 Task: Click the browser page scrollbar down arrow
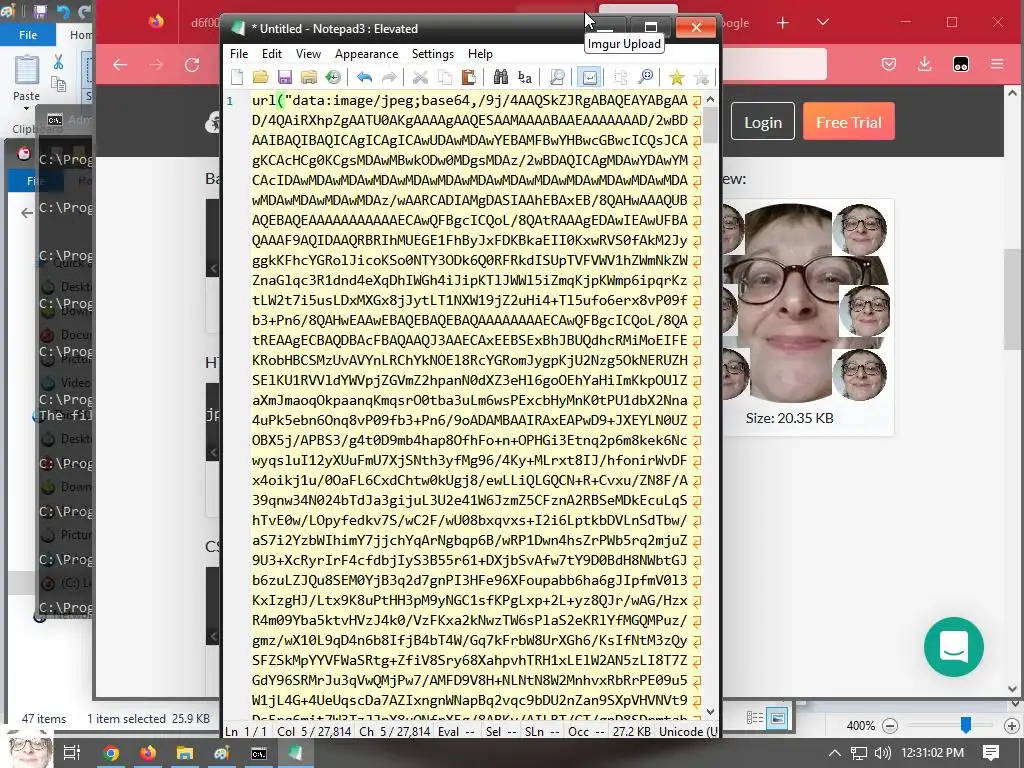tap(1012, 688)
